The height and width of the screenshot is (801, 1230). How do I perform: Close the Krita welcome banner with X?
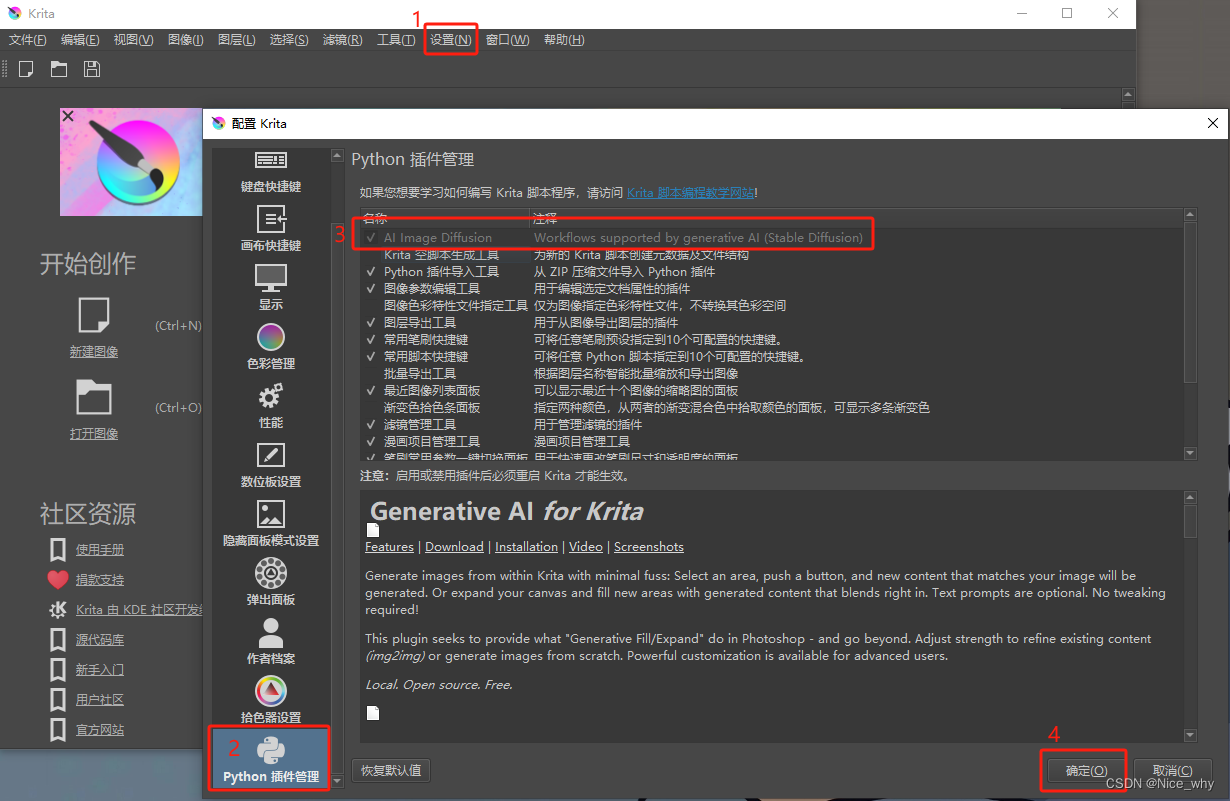(x=67, y=116)
